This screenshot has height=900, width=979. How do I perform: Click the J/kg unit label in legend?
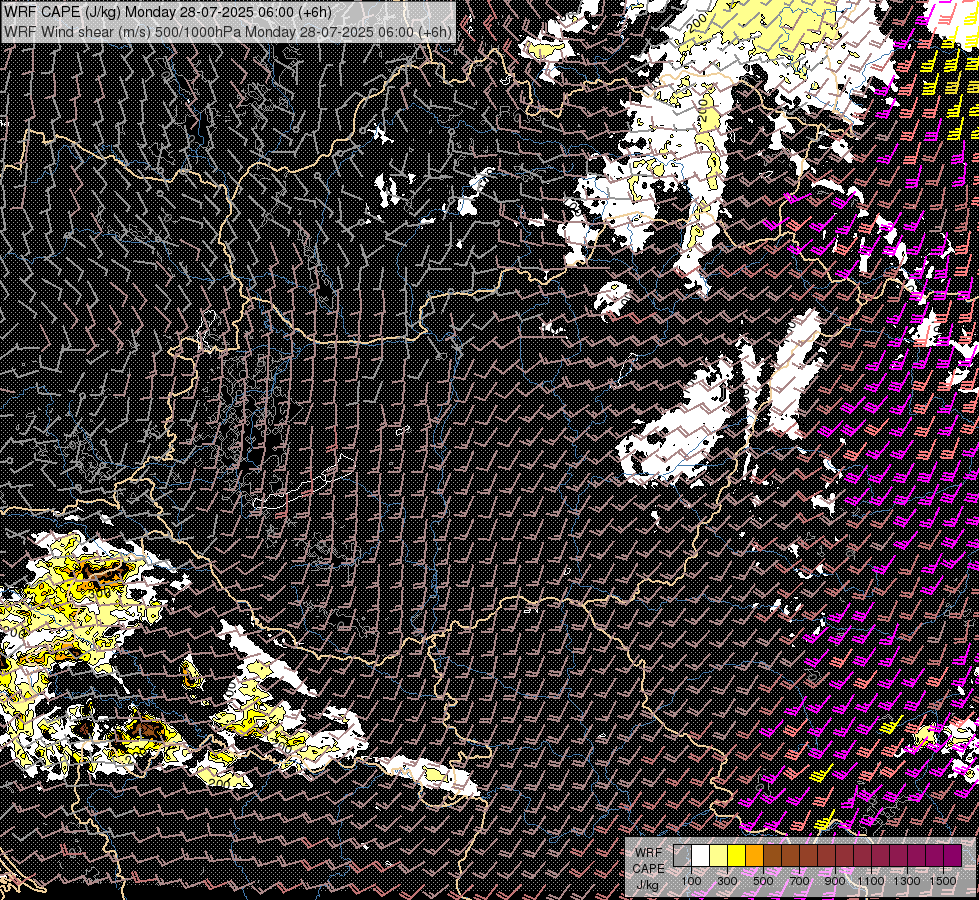coord(647,885)
